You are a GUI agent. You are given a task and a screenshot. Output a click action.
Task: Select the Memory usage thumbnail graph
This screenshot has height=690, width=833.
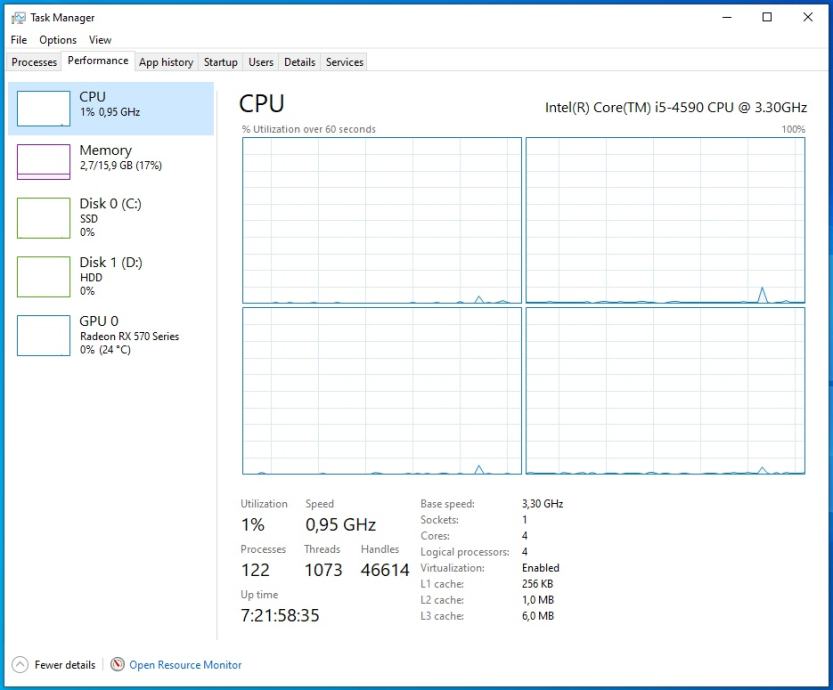tap(44, 162)
